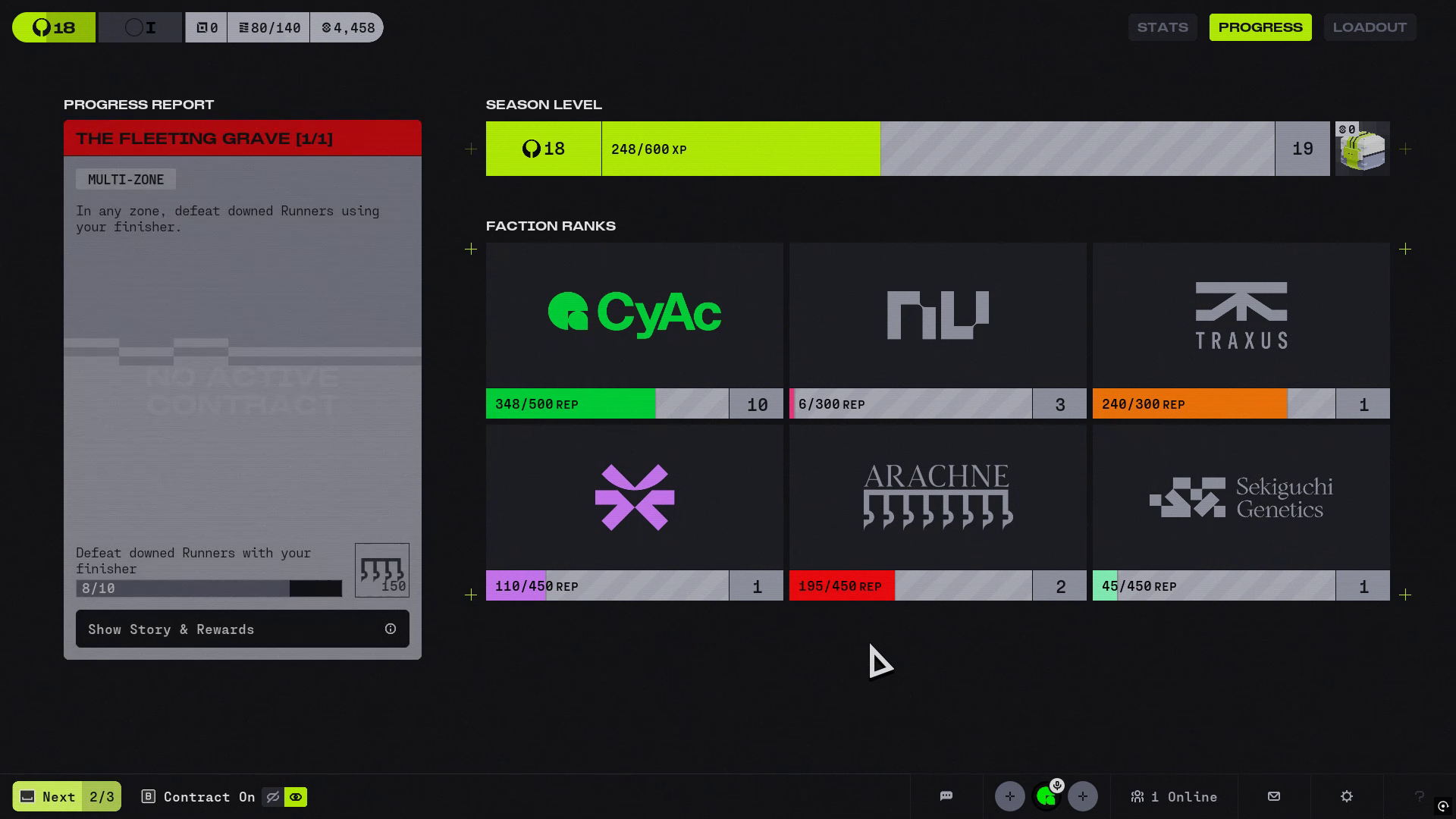The image size is (1456, 819).
Task: Open the season reward crate thumbnail
Action: pos(1363,149)
